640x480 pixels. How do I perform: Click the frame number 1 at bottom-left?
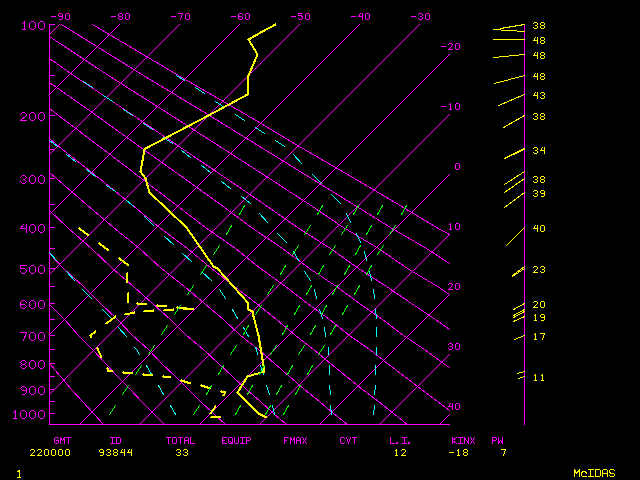[x=18, y=472]
